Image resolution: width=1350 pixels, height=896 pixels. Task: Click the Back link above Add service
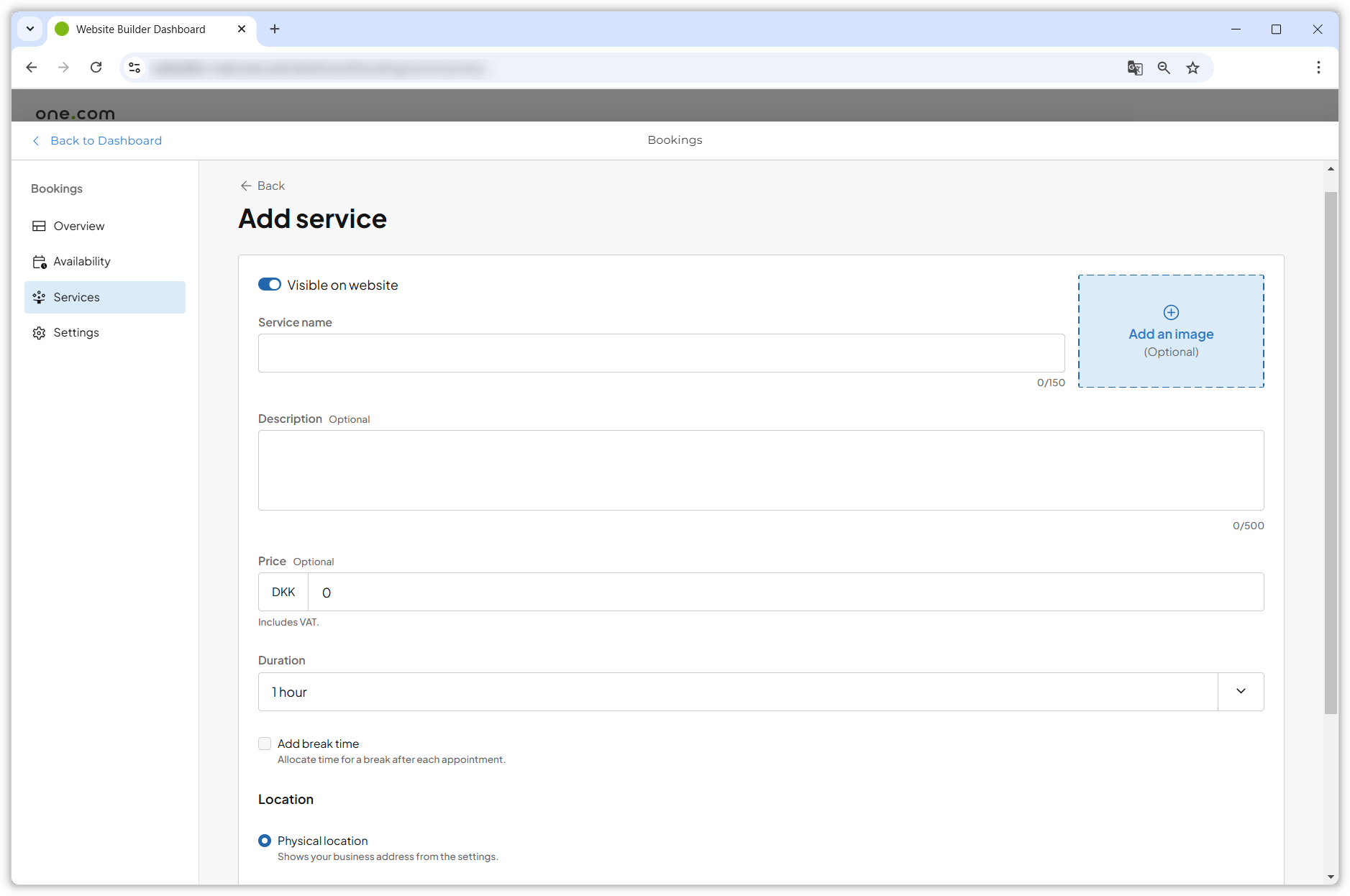(x=271, y=186)
